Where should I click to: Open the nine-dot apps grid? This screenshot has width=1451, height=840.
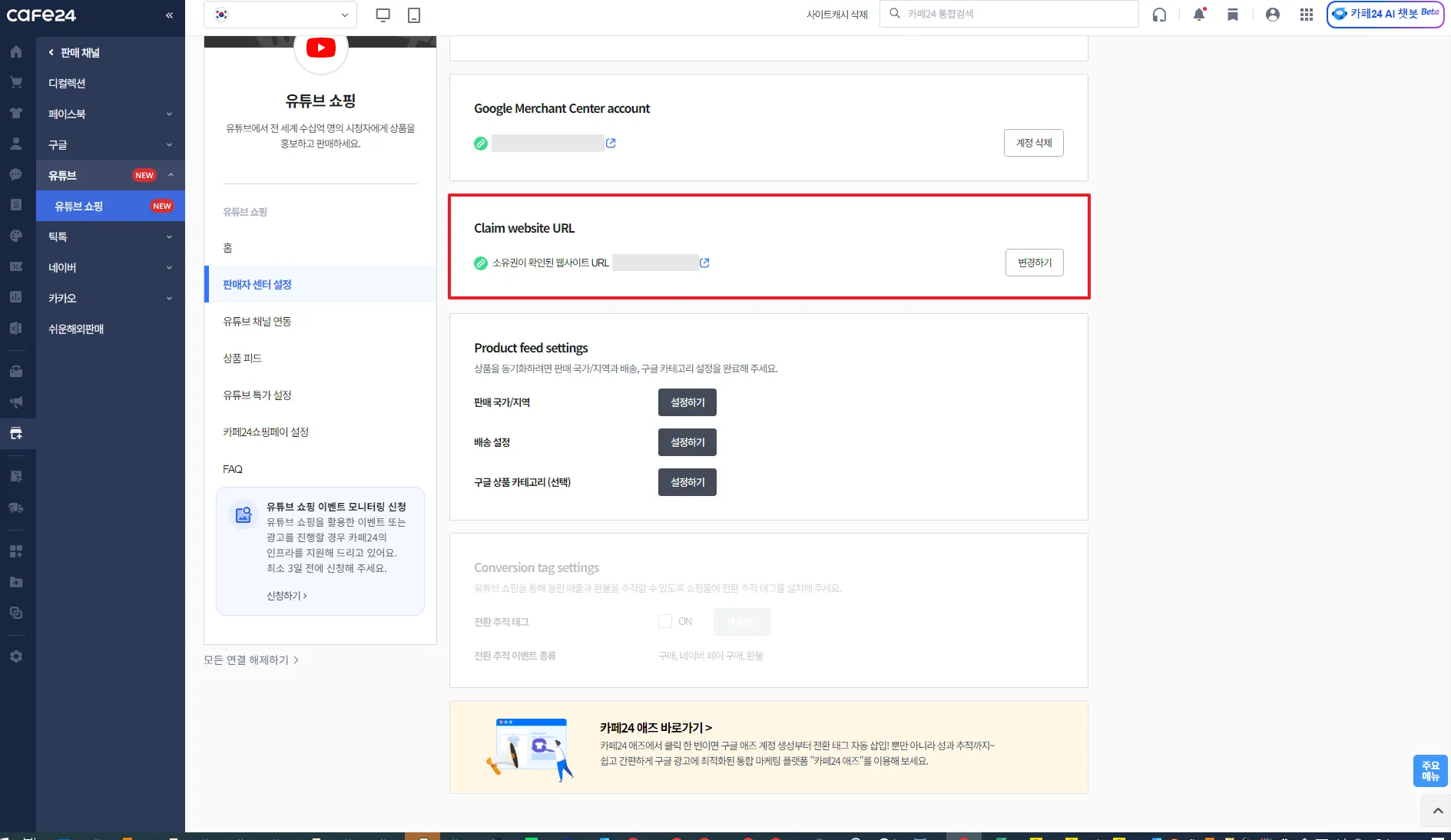click(x=1307, y=15)
